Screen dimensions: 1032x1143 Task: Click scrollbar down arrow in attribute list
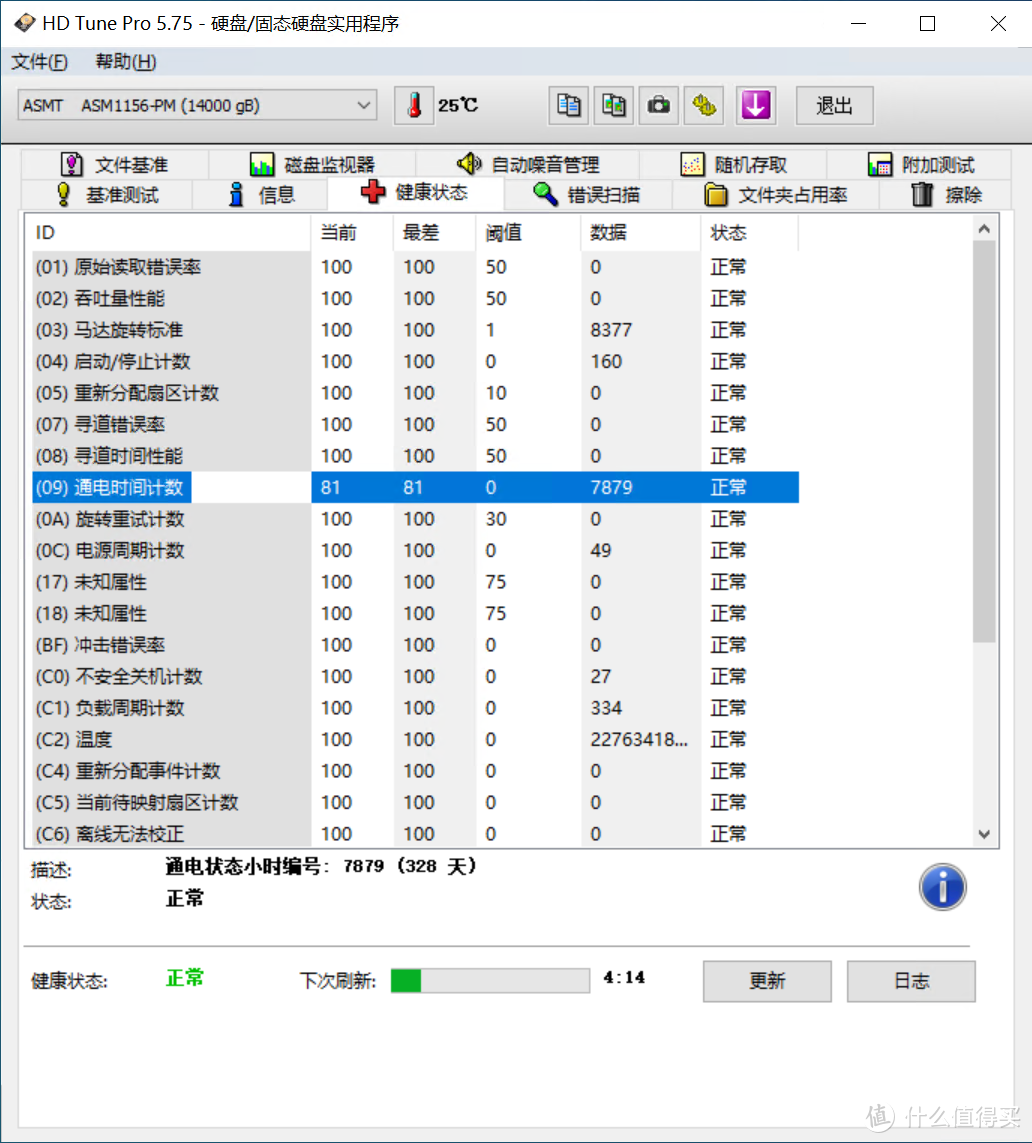pos(984,833)
